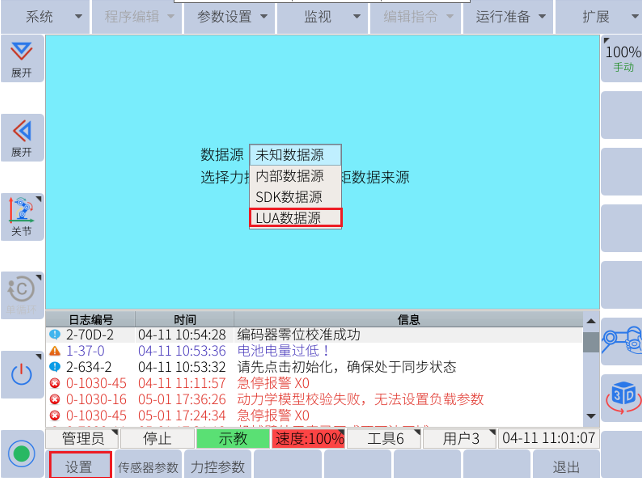This screenshot has width=642, height=478.
Task: Click the down-arrow 展开 expand icon
Action: (x=21, y=62)
